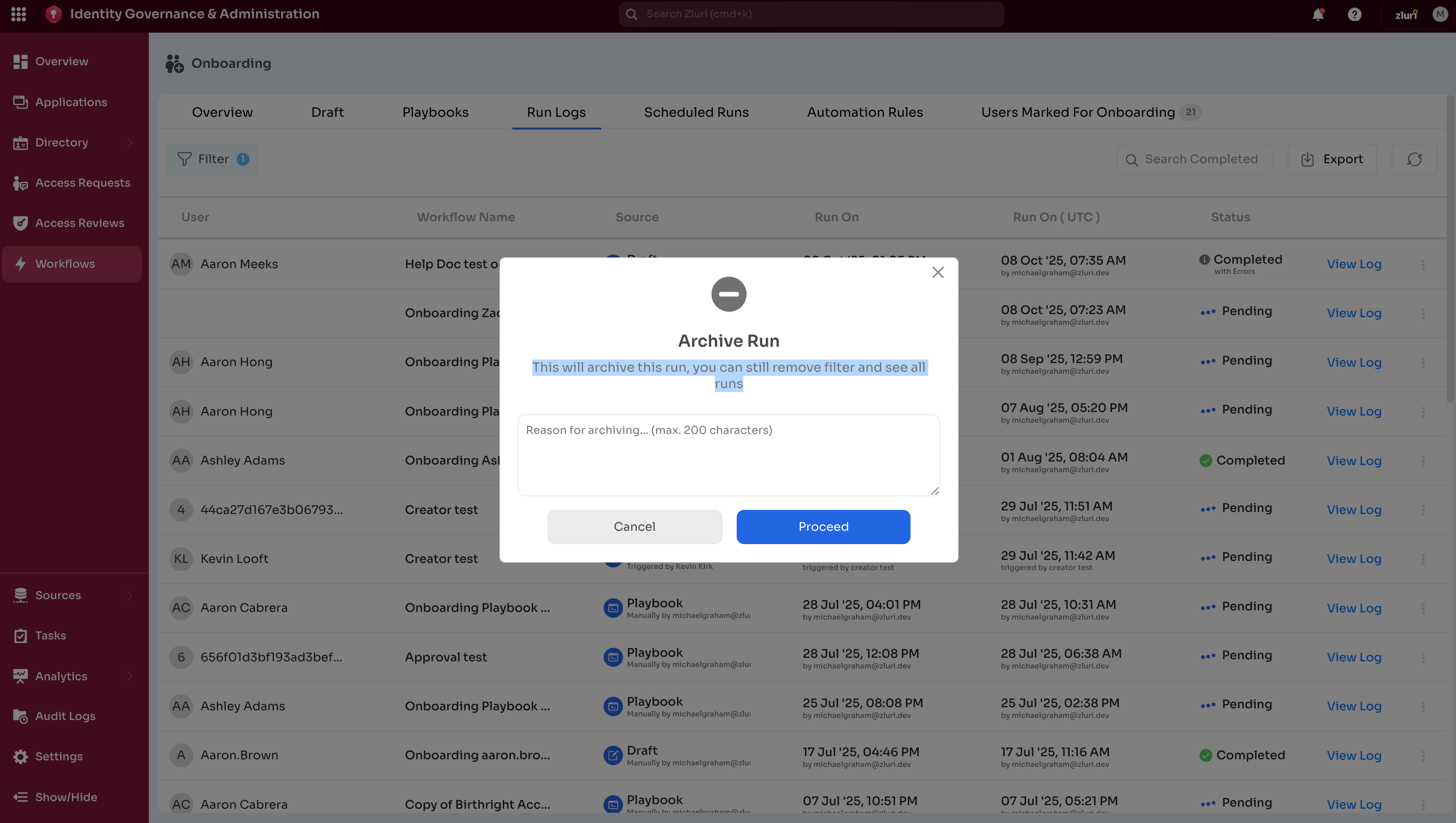Viewport: 1456px width, 823px height.
Task: Click the refresh icon beside Export
Action: (x=1414, y=160)
